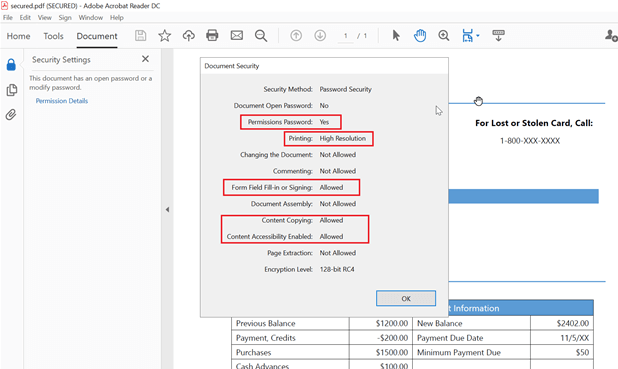Click '128-bit RC4' encryption value

pos(337,269)
